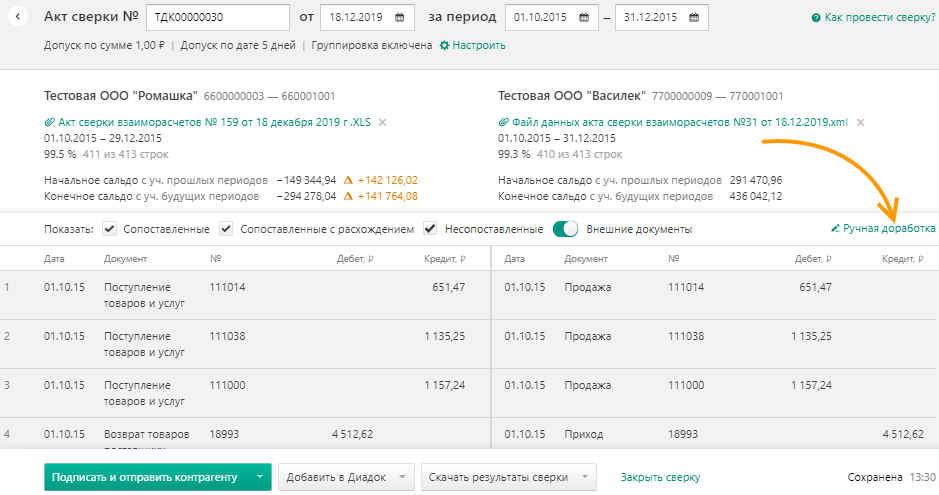
Task: Open calendar for period start 01.10.2015
Action: pos(584,17)
